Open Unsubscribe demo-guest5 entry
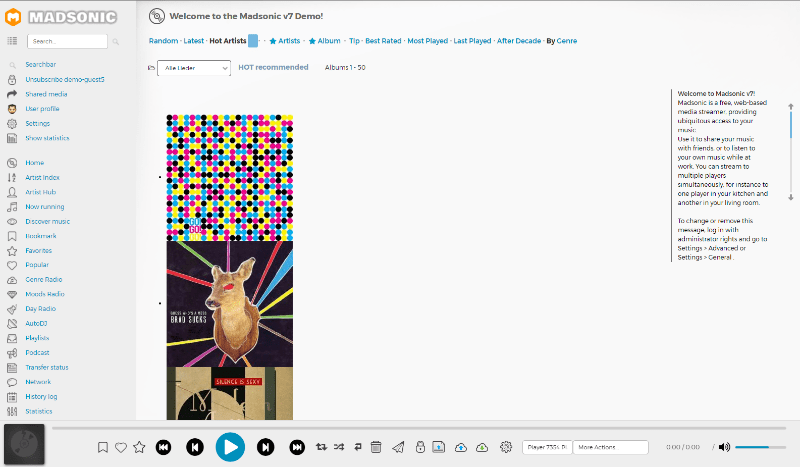 pyautogui.click(x=65, y=80)
